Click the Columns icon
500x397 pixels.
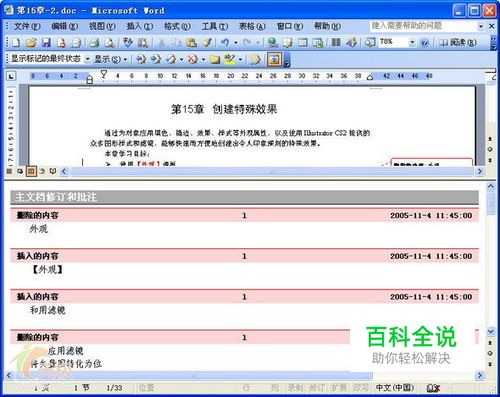click(x=336, y=42)
